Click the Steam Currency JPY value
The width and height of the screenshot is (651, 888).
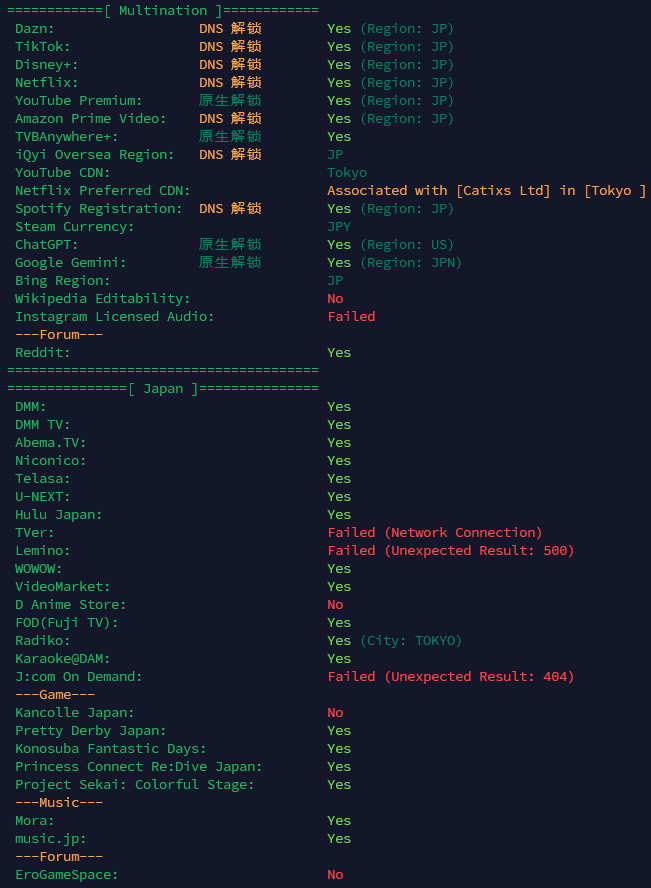[339, 226]
